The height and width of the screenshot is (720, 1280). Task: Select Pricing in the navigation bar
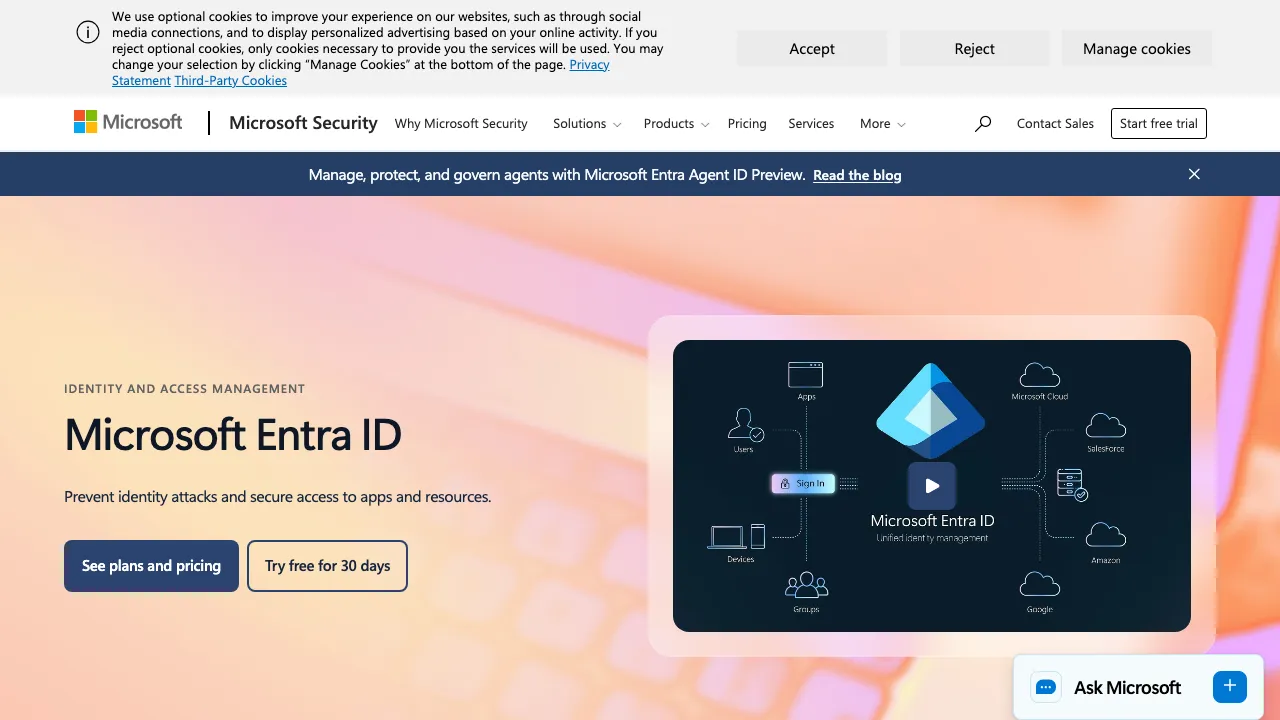747,123
